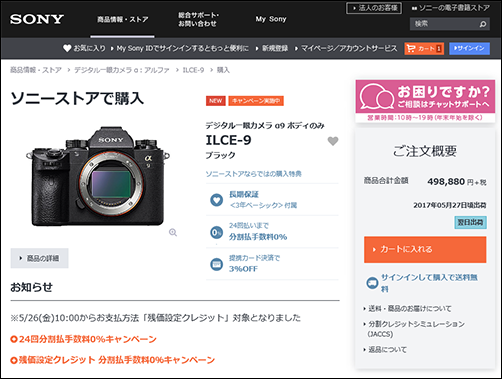Open 商品情報・ストア navigation tab
Image resolution: width=502 pixels, height=379 pixels.
click(x=123, y=20)
